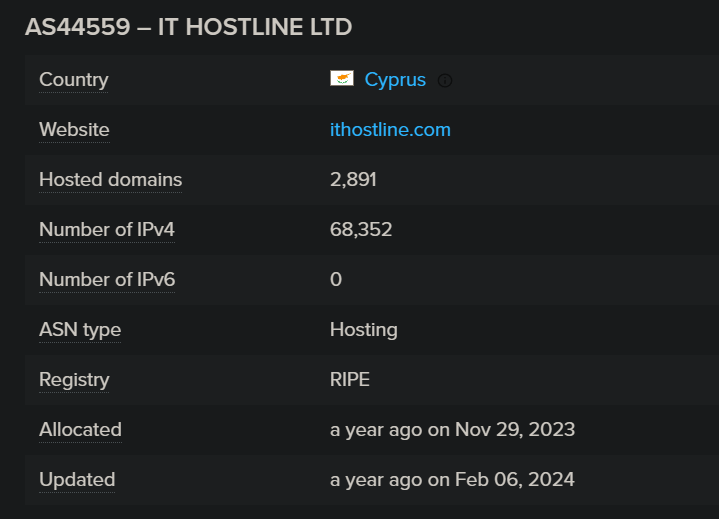Click the Cyprus flag icon
This screenshot has height=519, width=719.
coord(341,79)
